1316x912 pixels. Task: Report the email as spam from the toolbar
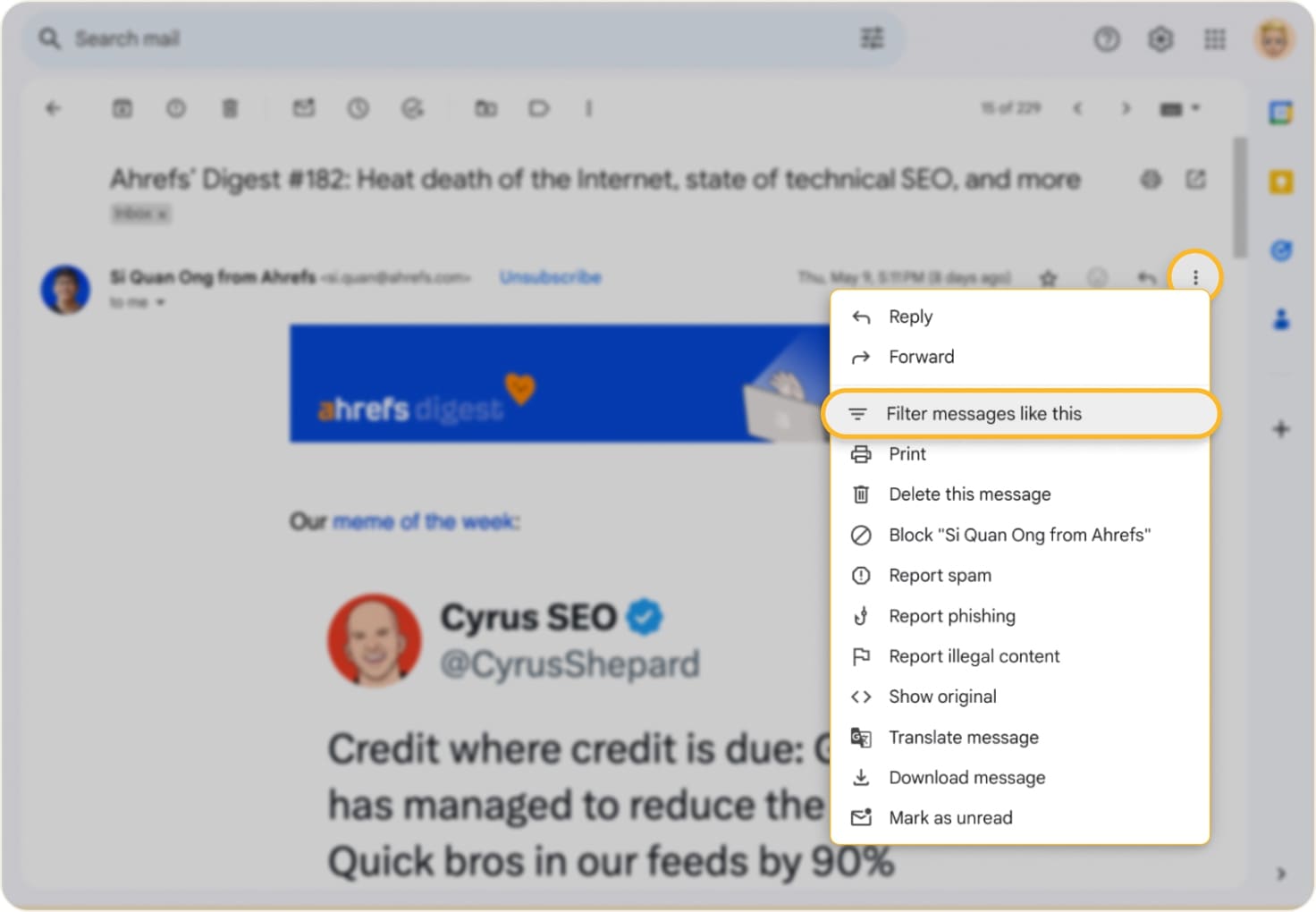click(x=176, y=108)
